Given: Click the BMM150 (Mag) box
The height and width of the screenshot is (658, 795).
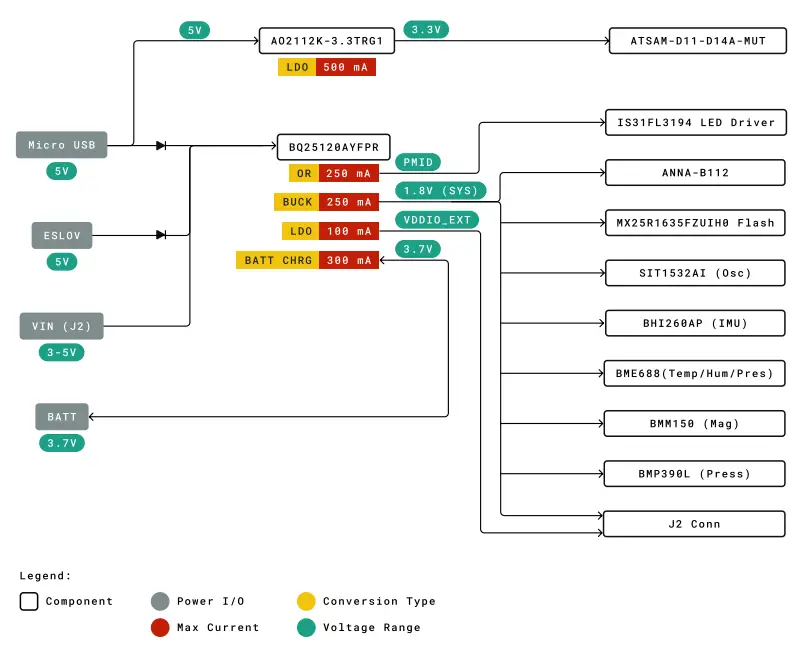Looking at the screenshot, I should tap(695, 423).
